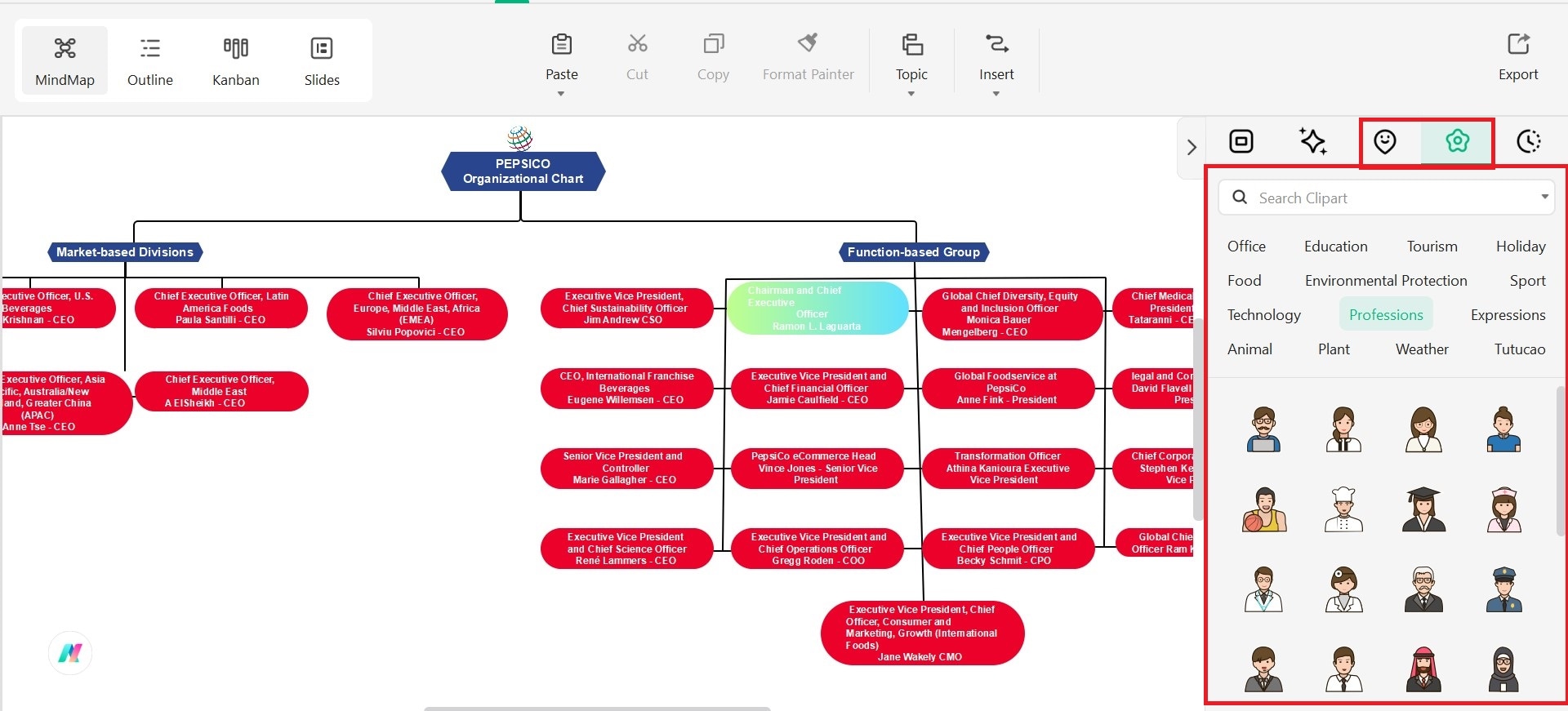Collapse the right side panel
The height and width of the screenshot is (711, 1568).
pos(1192,147)
